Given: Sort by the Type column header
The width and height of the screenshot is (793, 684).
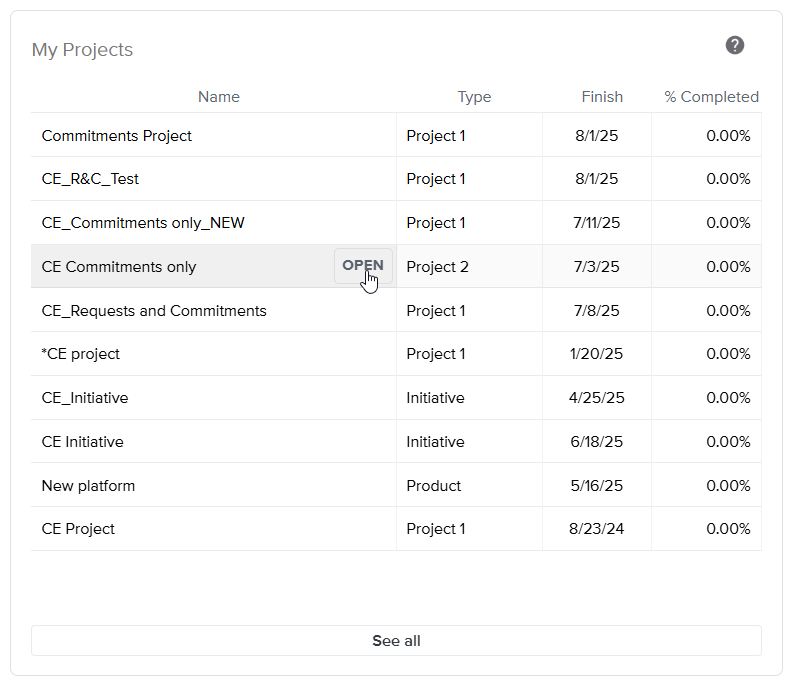Looking at the screenshot, I should point(474,97).
